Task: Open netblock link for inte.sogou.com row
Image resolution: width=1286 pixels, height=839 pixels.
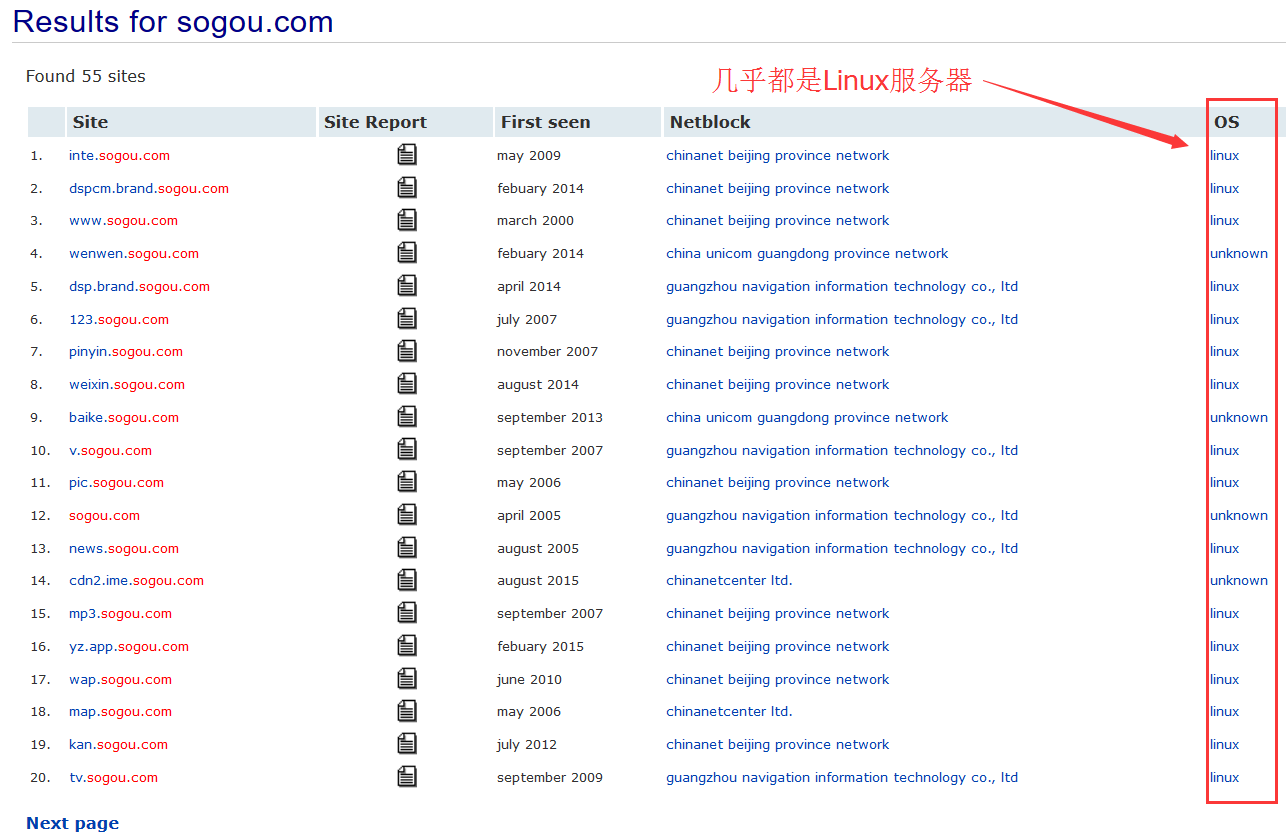Action: [777, 155]
